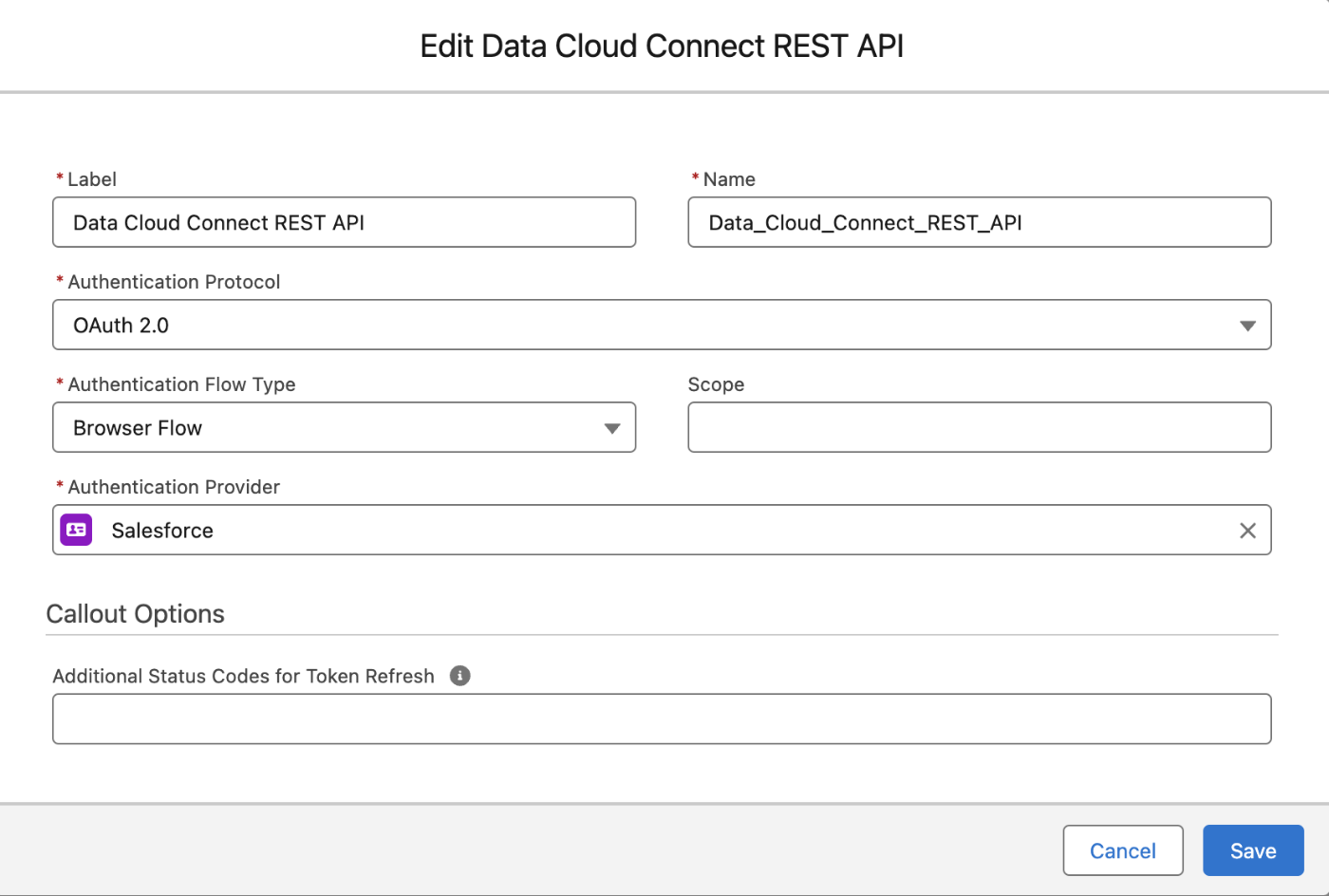The image size is (1329, 896).
Task: Click the Additional Status Codes for Token Refresh label
Action: click(243, 676)
